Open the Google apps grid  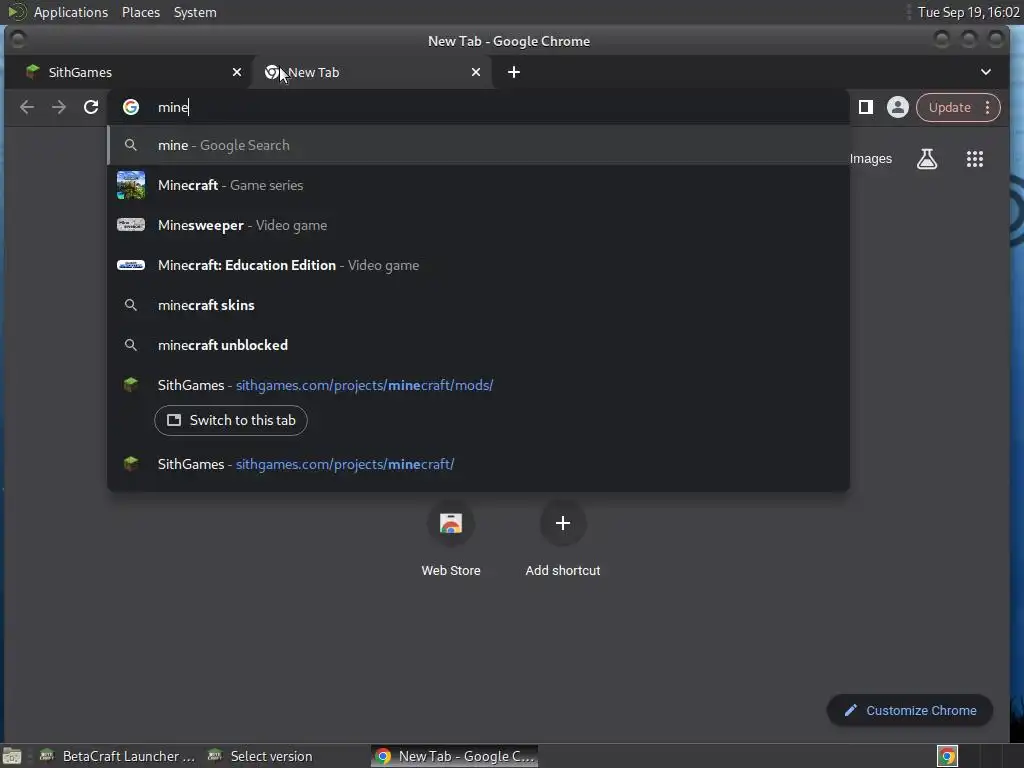[974, 159]
